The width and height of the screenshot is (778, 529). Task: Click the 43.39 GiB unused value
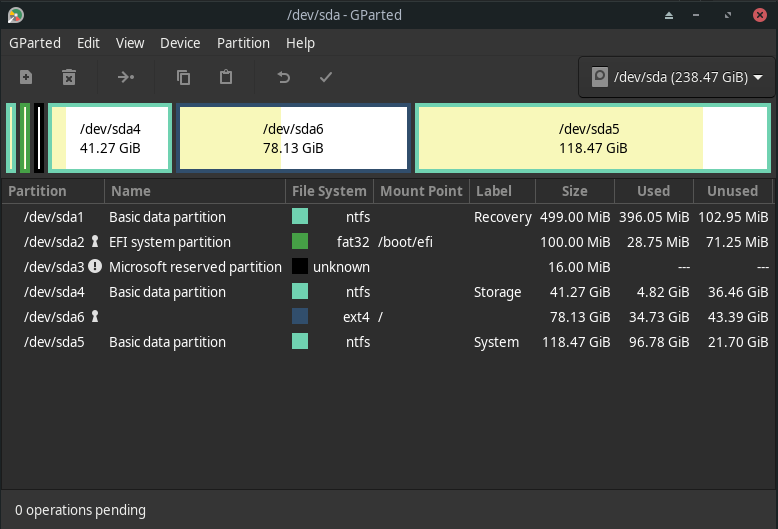pos(738,317)
